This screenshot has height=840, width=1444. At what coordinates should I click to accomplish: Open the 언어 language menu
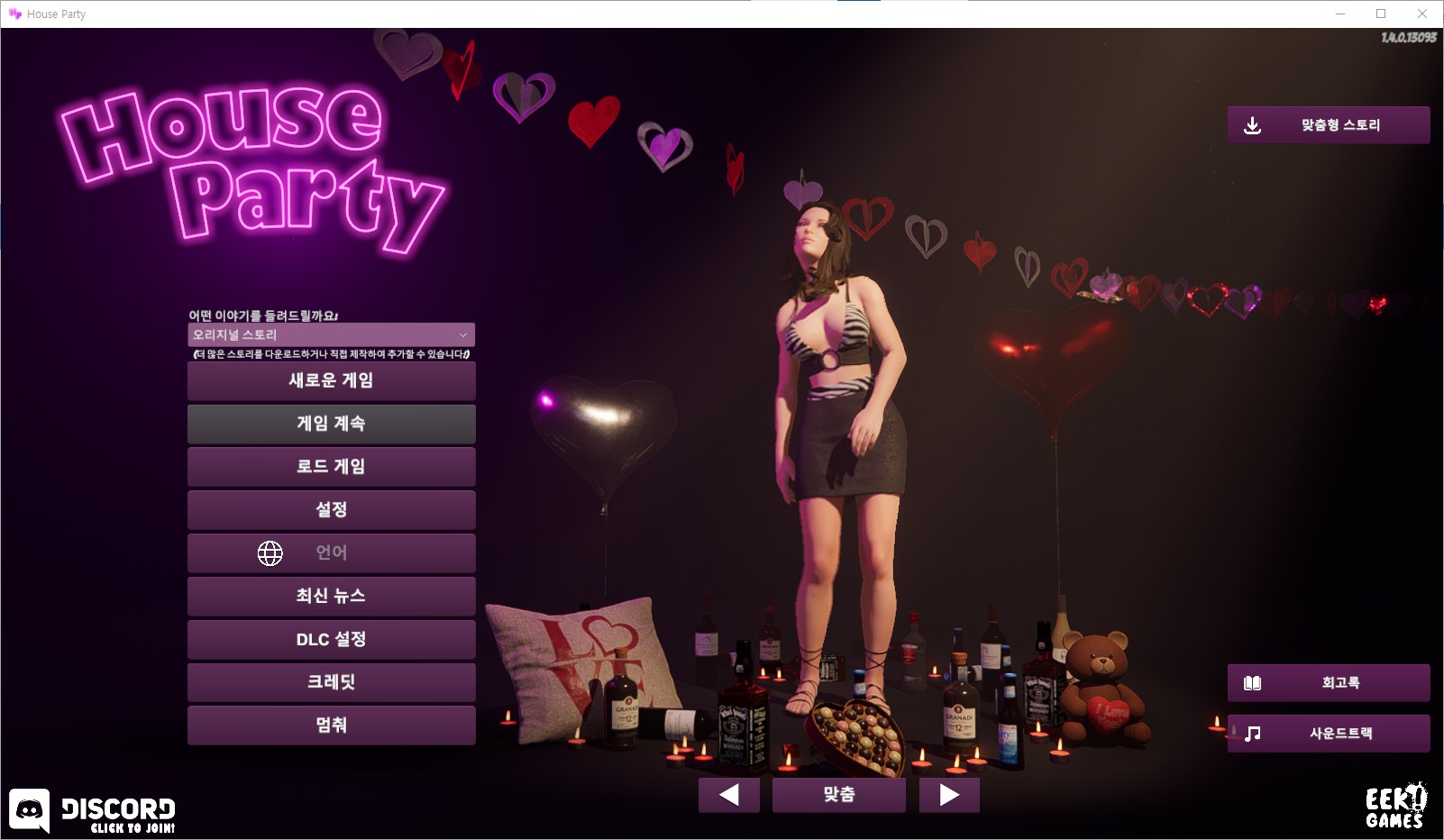331,553
